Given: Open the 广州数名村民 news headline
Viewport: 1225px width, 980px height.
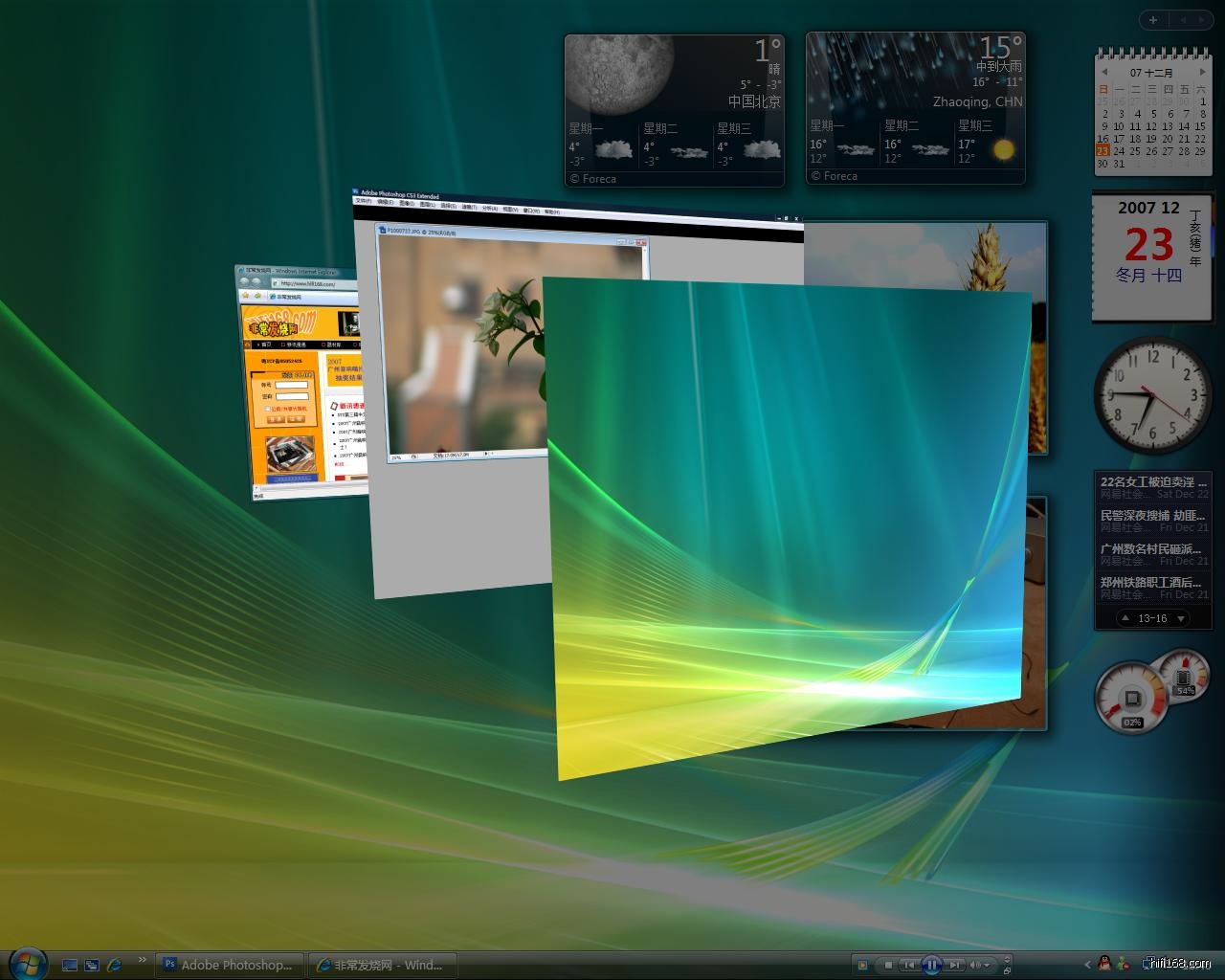Looking at the screenshot, I should [1151, 549].
